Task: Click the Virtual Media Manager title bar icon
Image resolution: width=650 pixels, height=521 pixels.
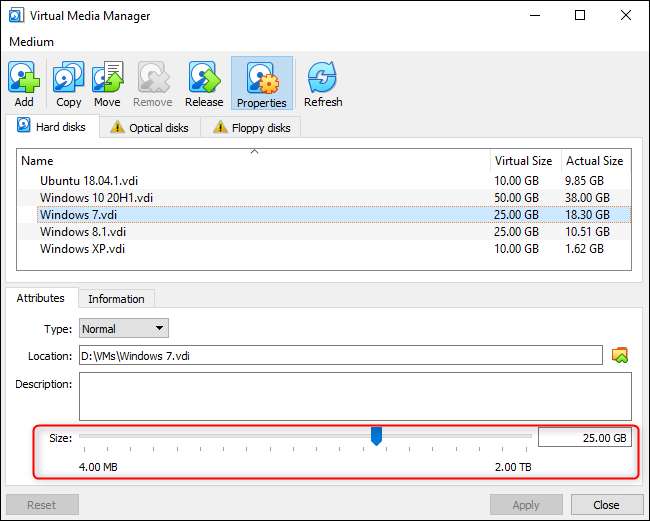Action: (x=18, y=16)
